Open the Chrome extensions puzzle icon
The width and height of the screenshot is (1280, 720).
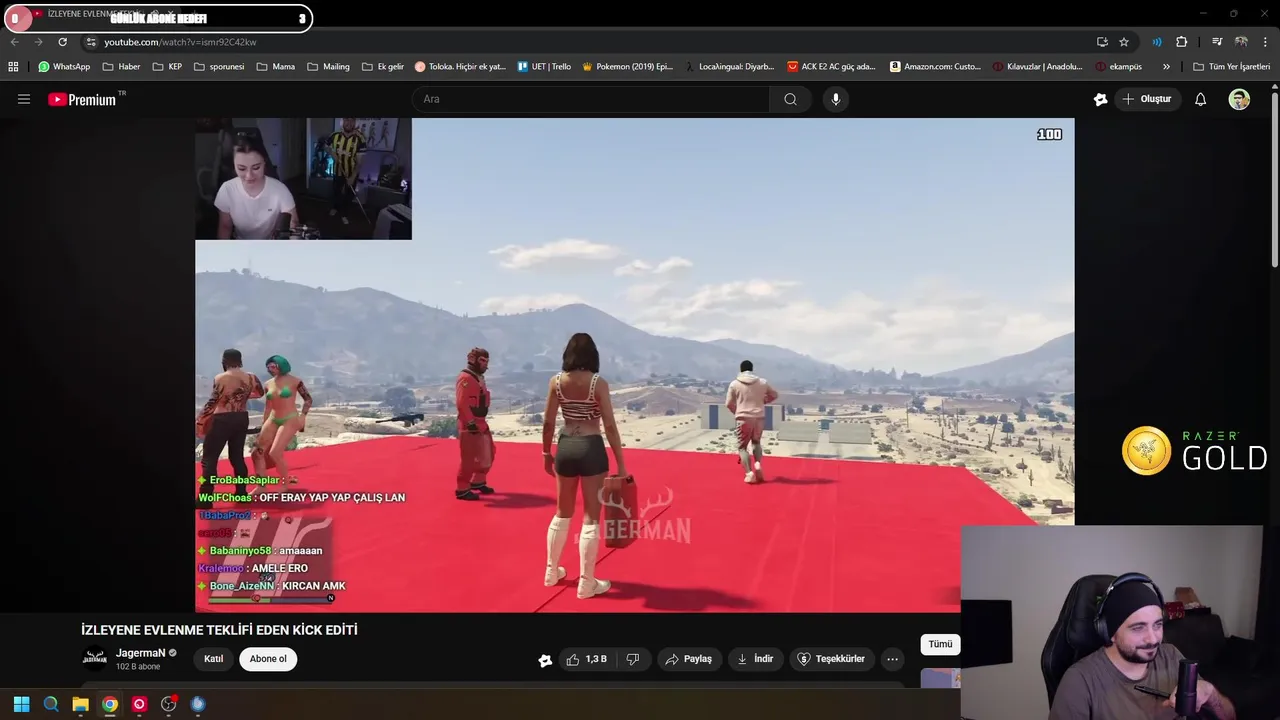pos(1181,42)
